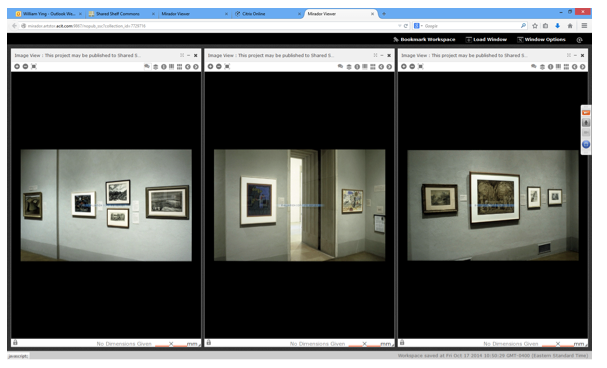
Task: Show metadata info in middle image window
Action: [357, 67]
